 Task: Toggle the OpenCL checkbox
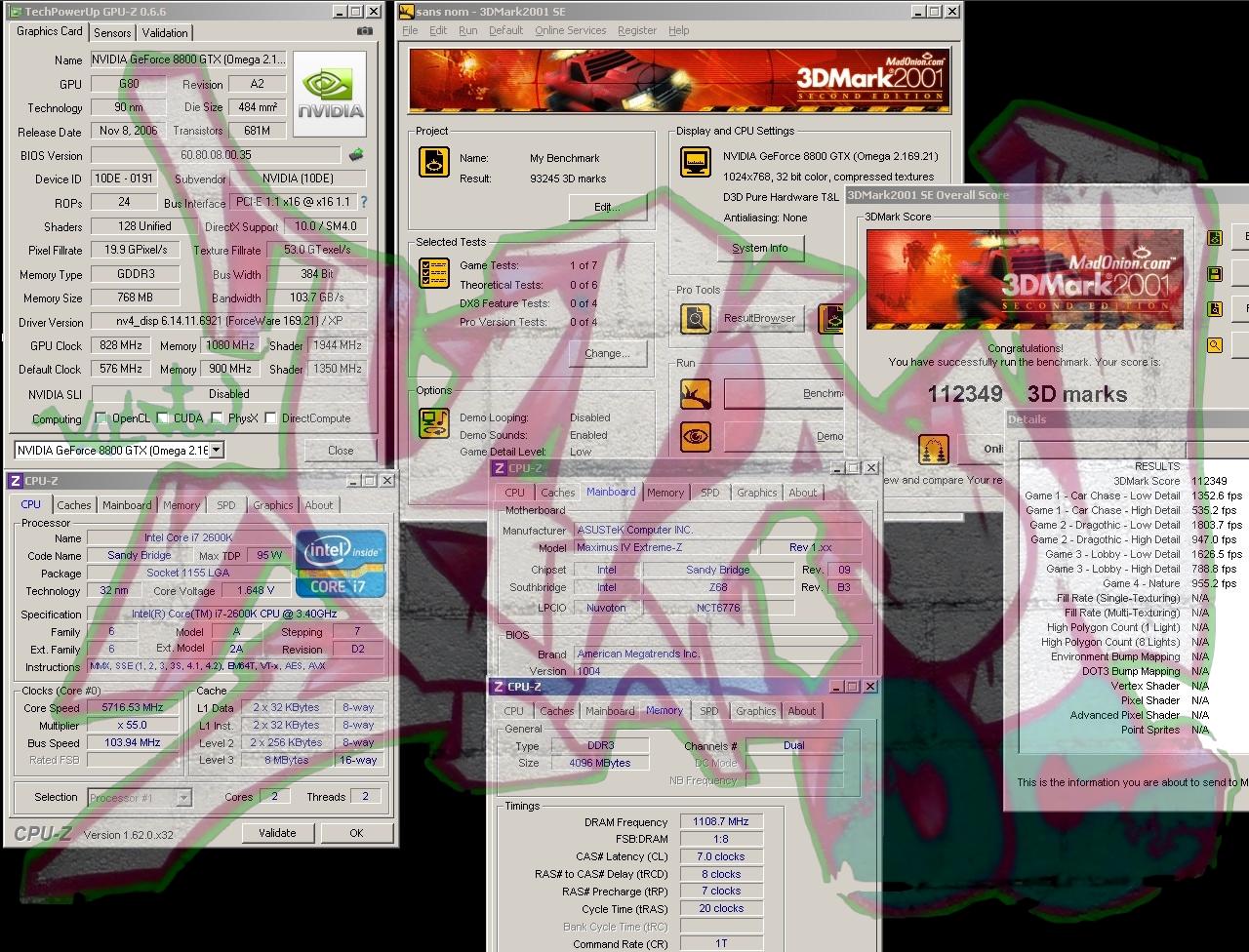tap(101, 418)
